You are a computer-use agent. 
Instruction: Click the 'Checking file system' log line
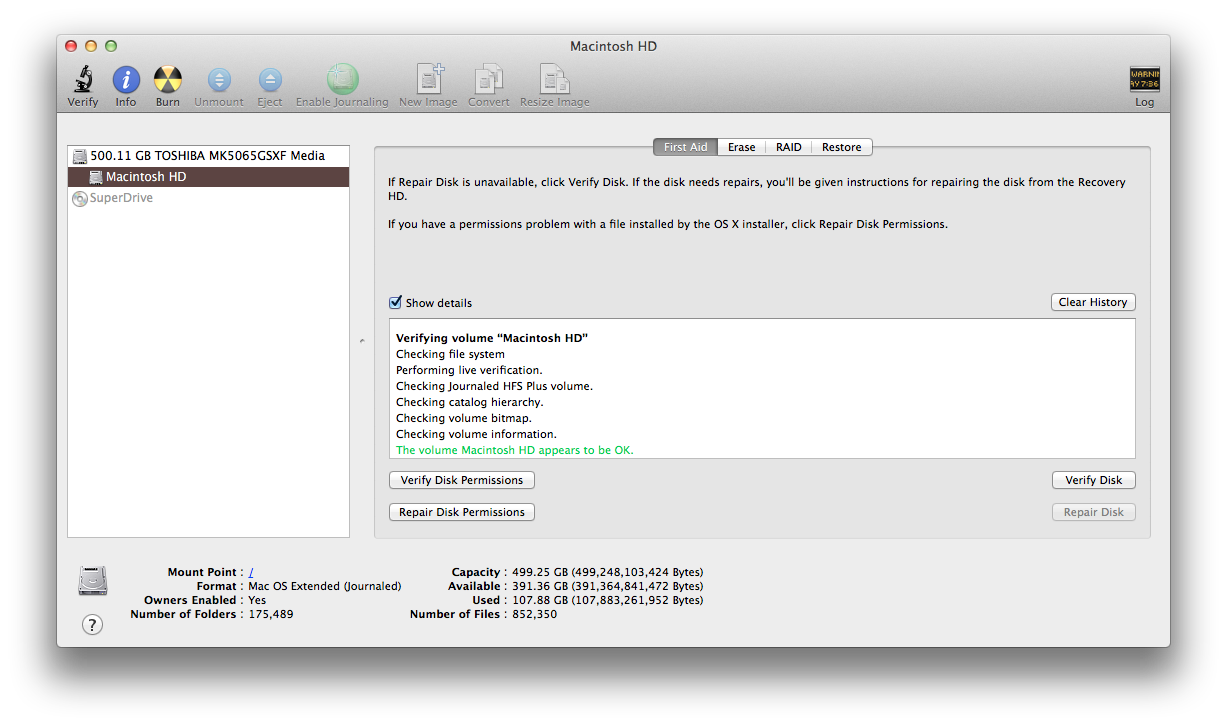coord(450,354)
